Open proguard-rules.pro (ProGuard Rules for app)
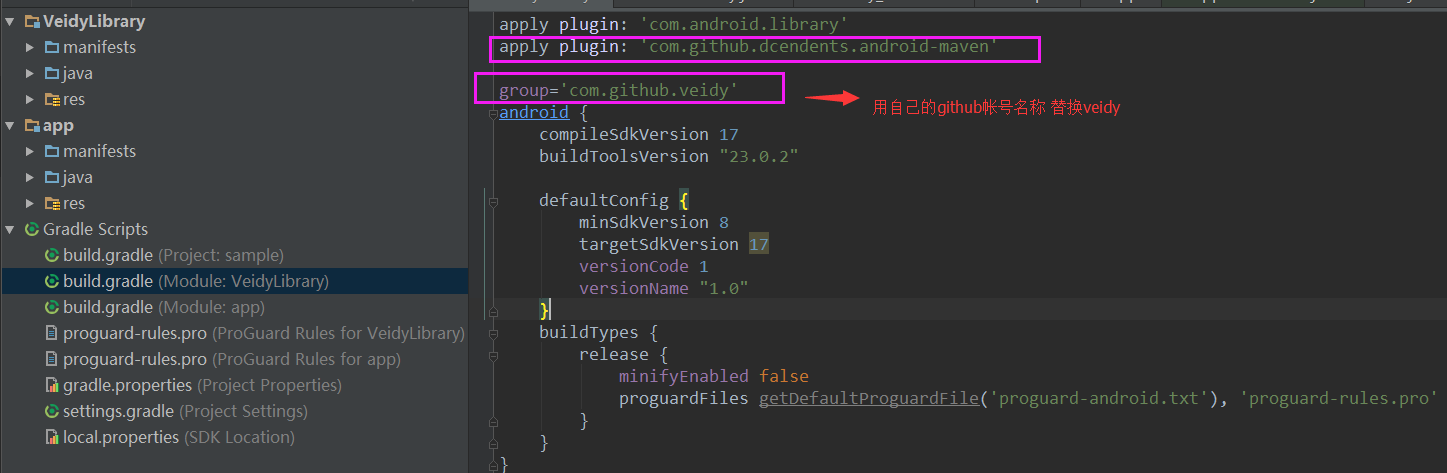 coord(234,359)
